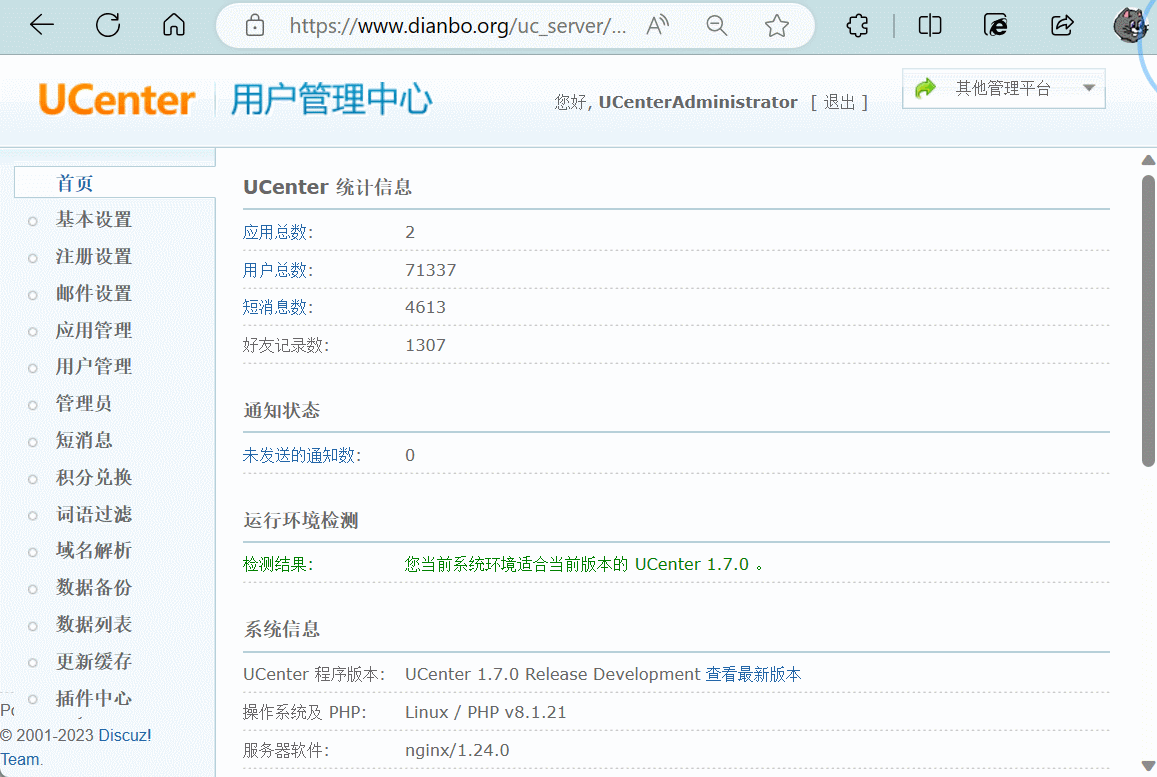1157x777 pixels.
Task: Open browser profile avatar
Action: pos(1129,26)
